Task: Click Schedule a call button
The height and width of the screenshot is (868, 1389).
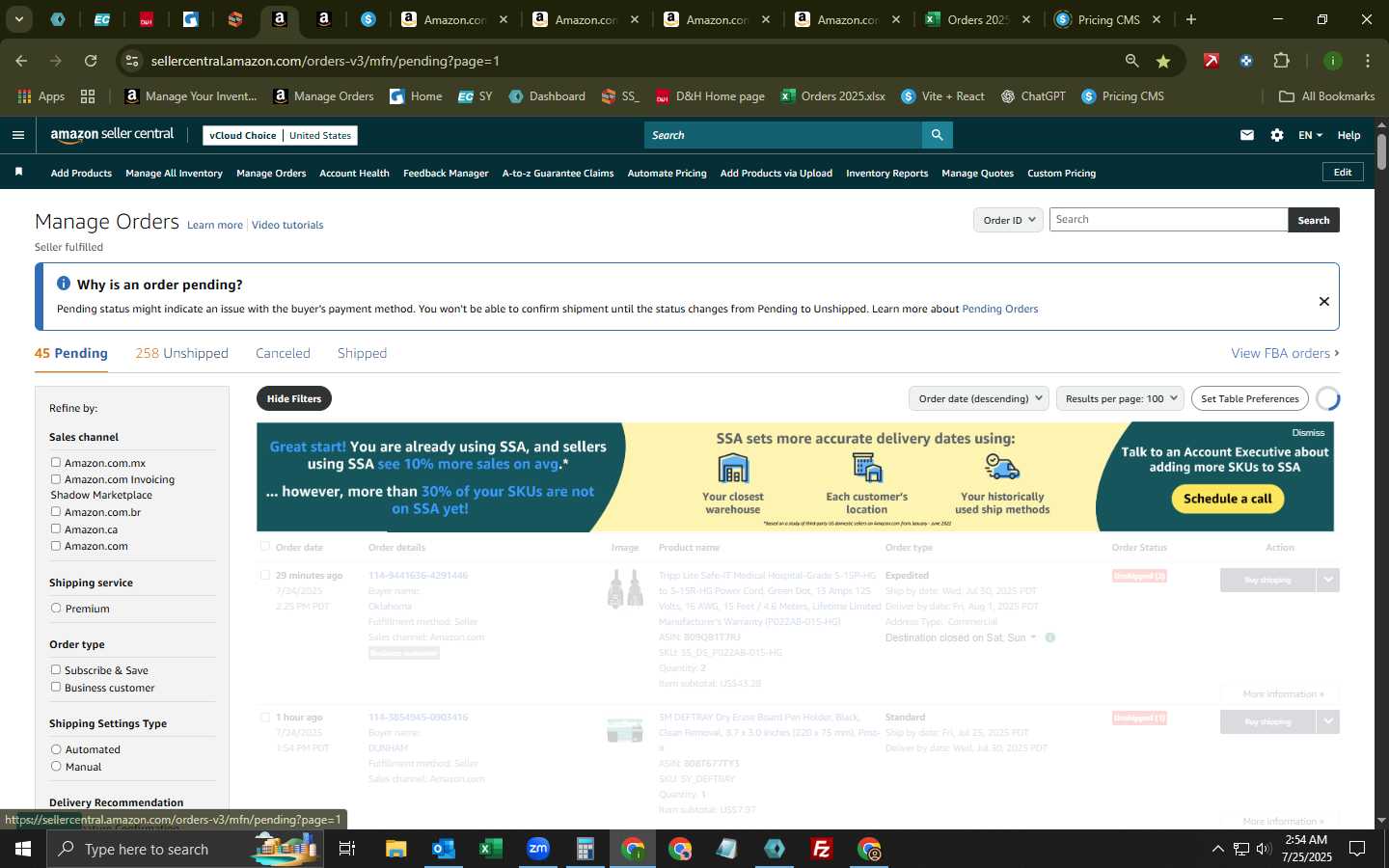Action: pyautogui.click(x=1228, y=499)
